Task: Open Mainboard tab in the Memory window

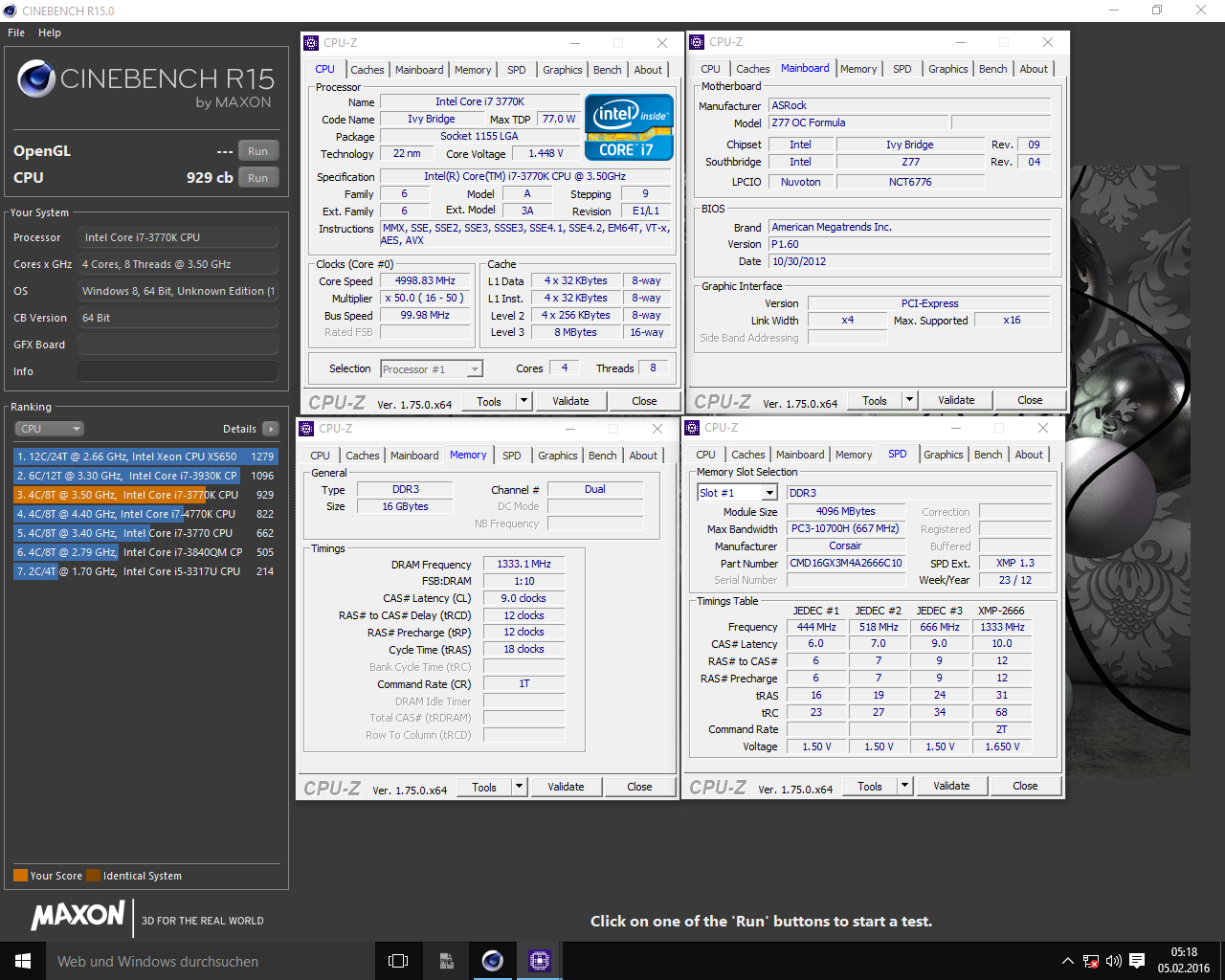Action: tap(414, 456)
